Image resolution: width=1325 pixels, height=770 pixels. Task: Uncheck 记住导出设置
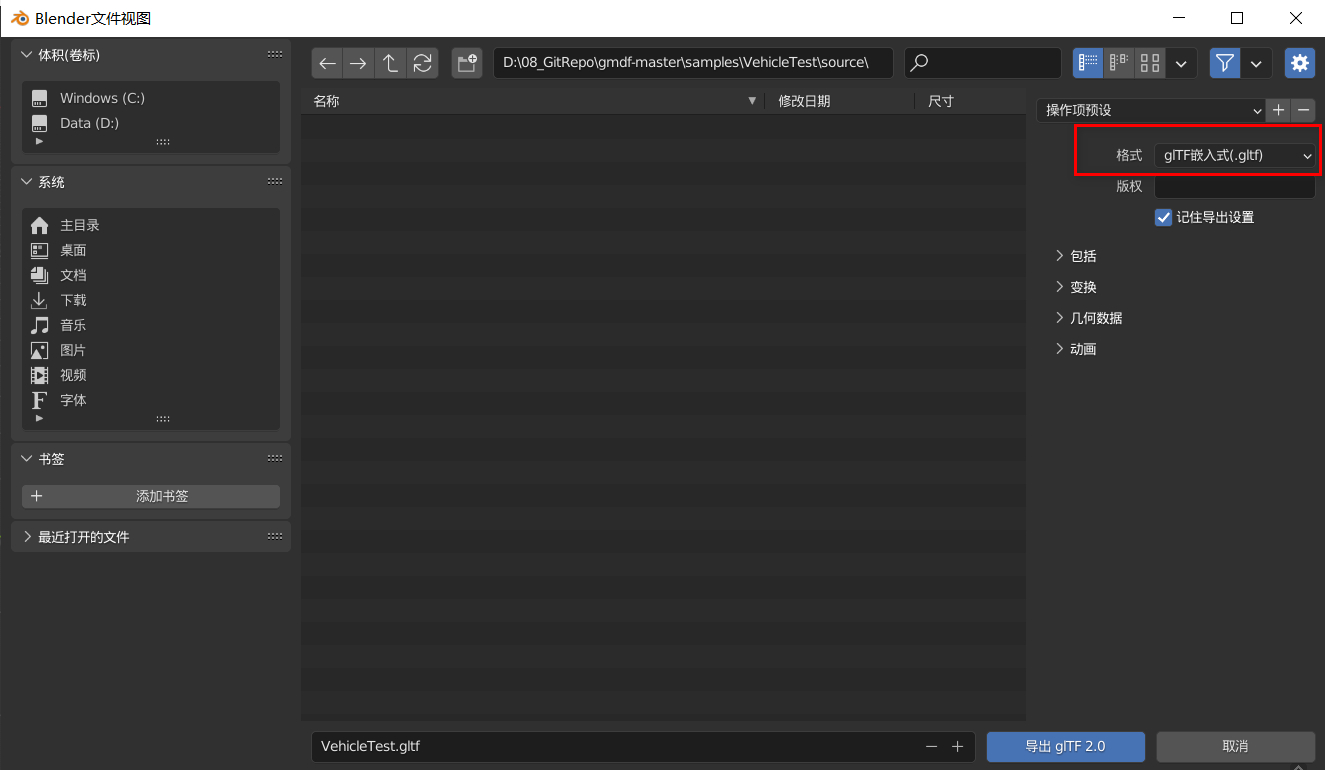tap(1163, 217)
